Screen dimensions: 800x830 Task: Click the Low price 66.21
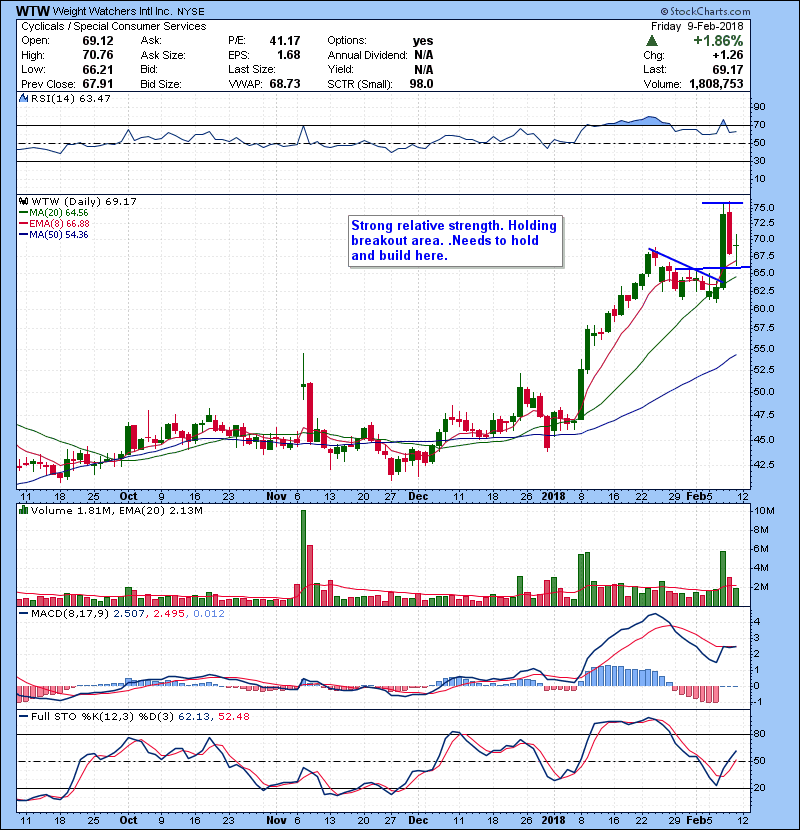[98, 69]
